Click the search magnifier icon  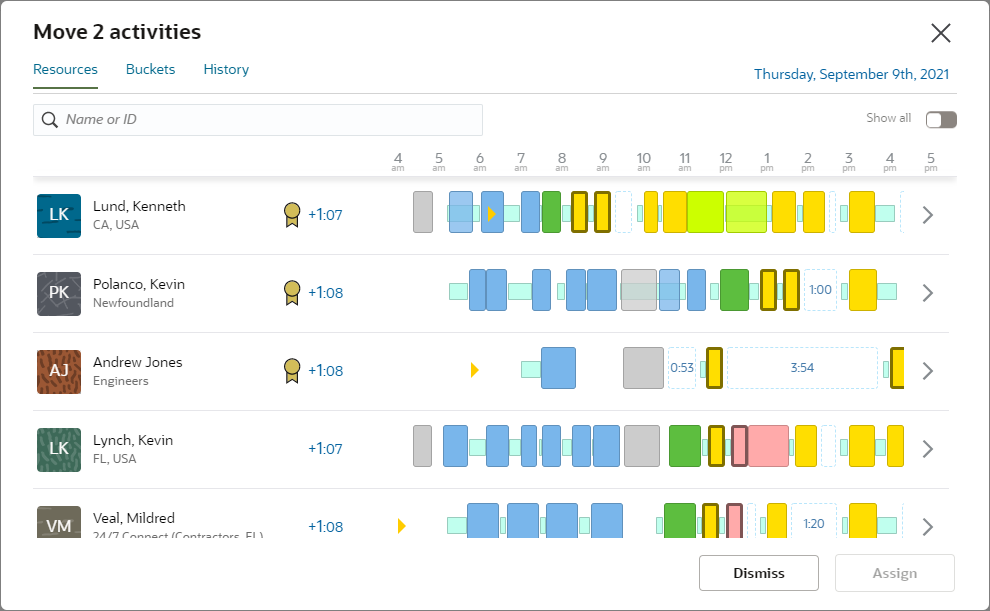(x=49, y=120)
